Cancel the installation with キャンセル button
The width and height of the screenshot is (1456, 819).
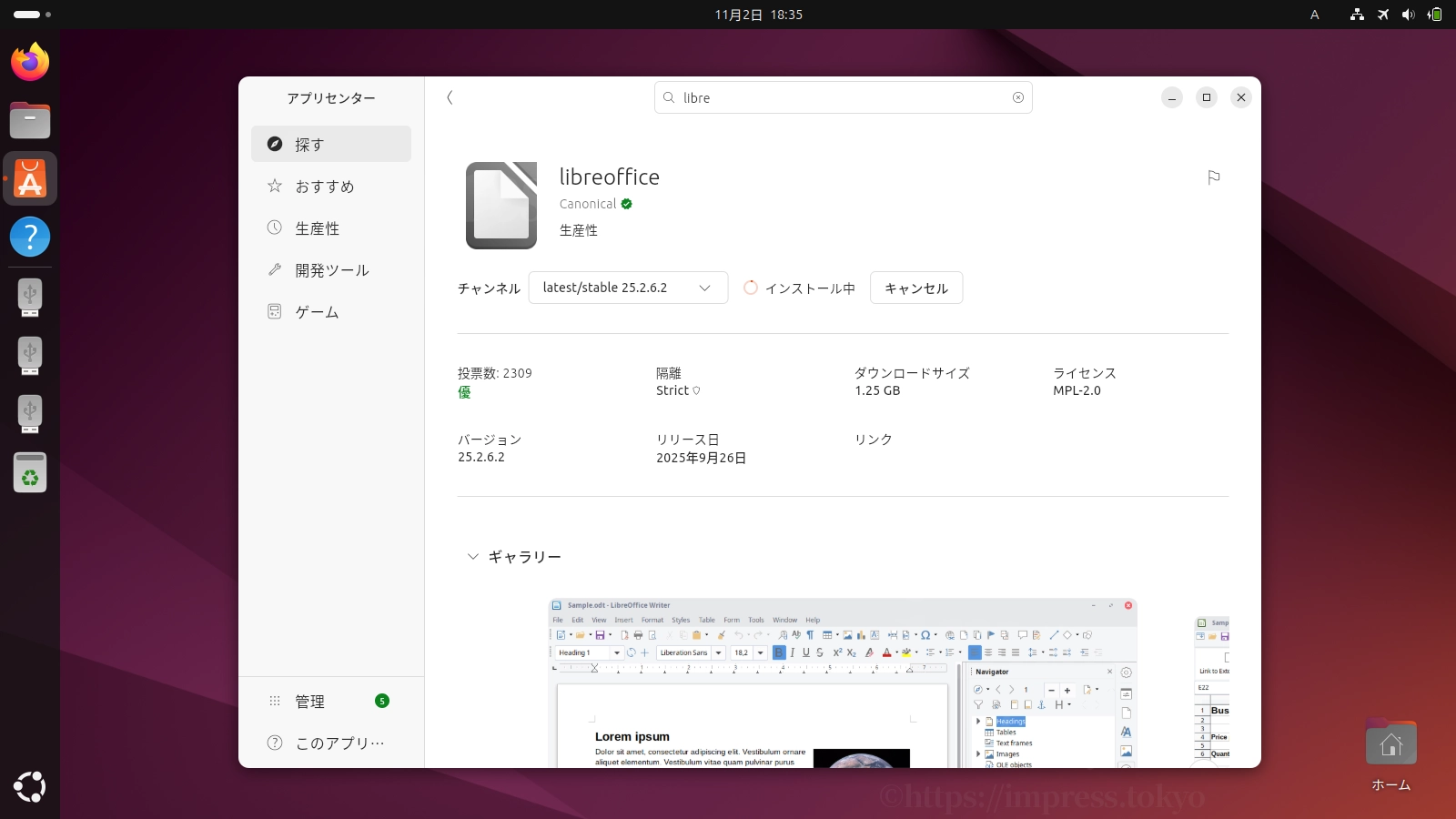[x=916, y=288]
